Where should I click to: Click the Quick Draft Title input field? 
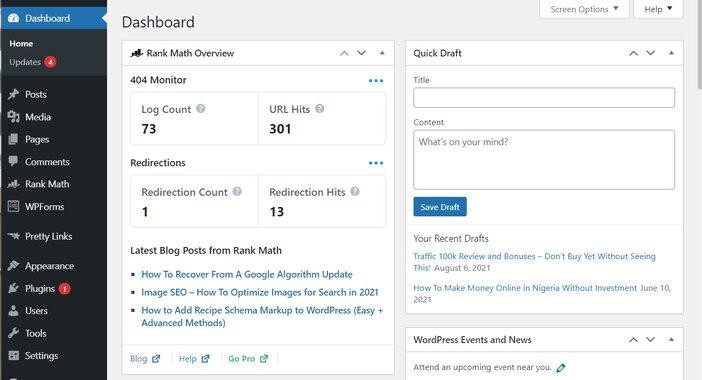(544, 97)
